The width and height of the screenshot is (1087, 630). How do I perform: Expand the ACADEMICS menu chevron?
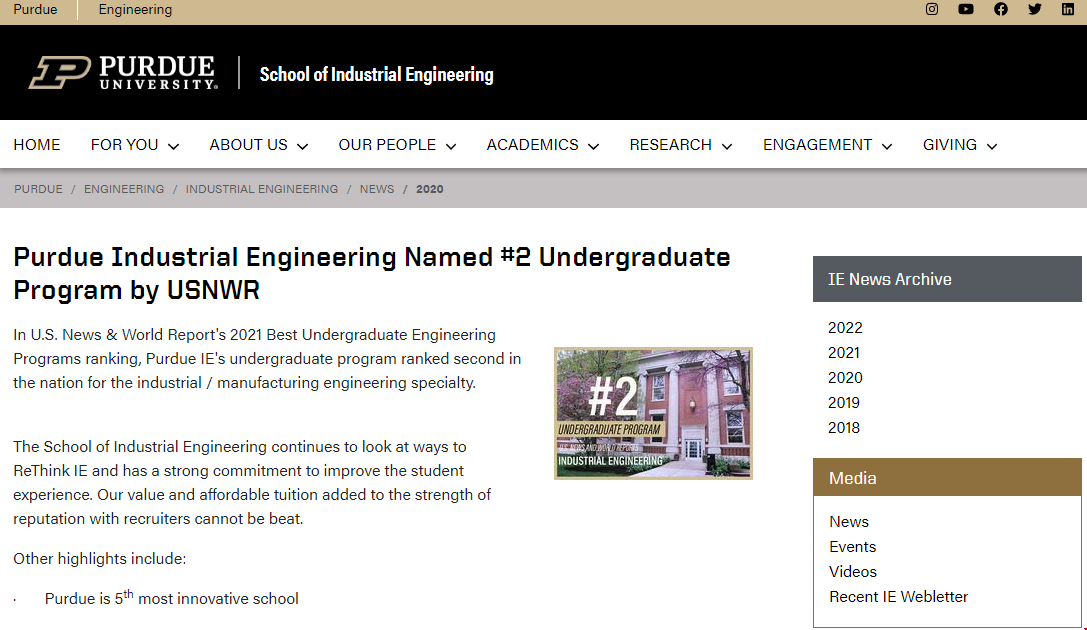pos(593,146)
